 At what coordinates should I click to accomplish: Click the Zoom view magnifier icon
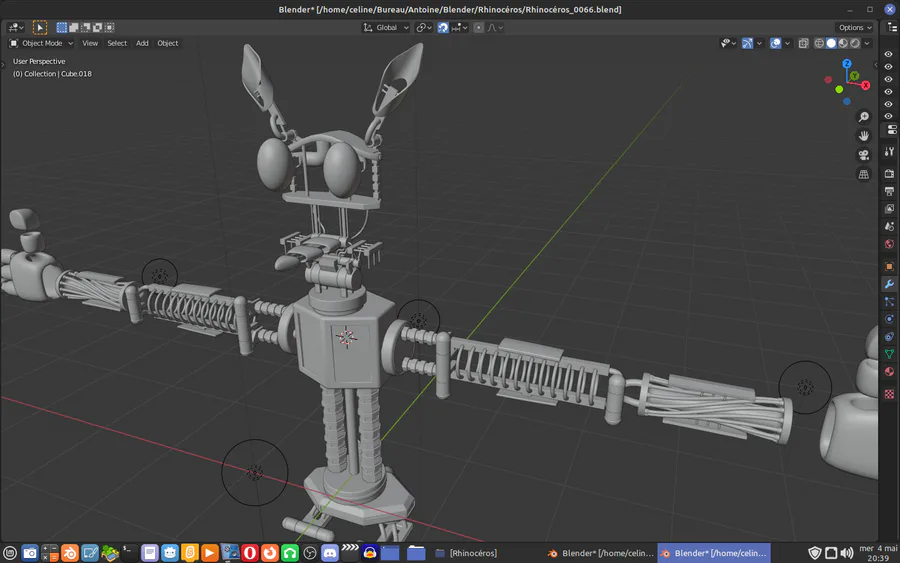863,117
